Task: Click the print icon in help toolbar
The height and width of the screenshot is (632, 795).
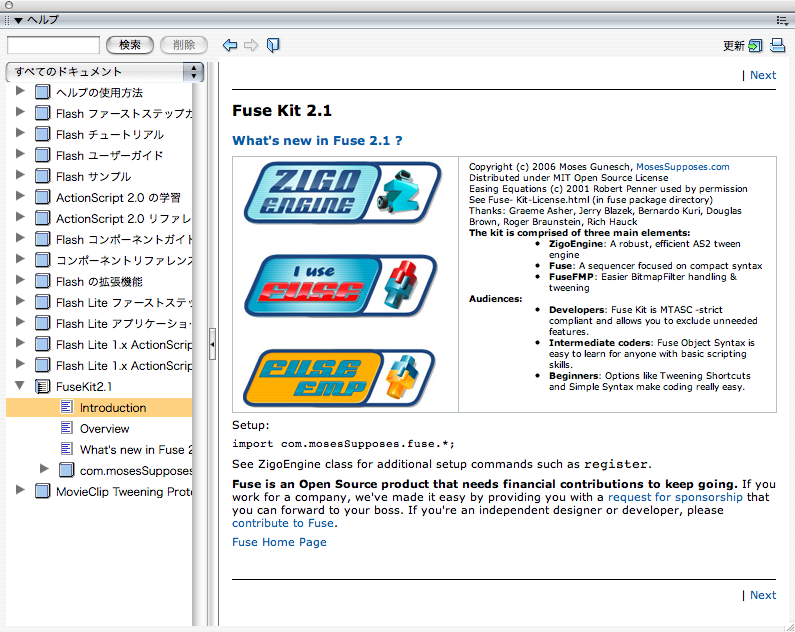Action: (778, 45)
